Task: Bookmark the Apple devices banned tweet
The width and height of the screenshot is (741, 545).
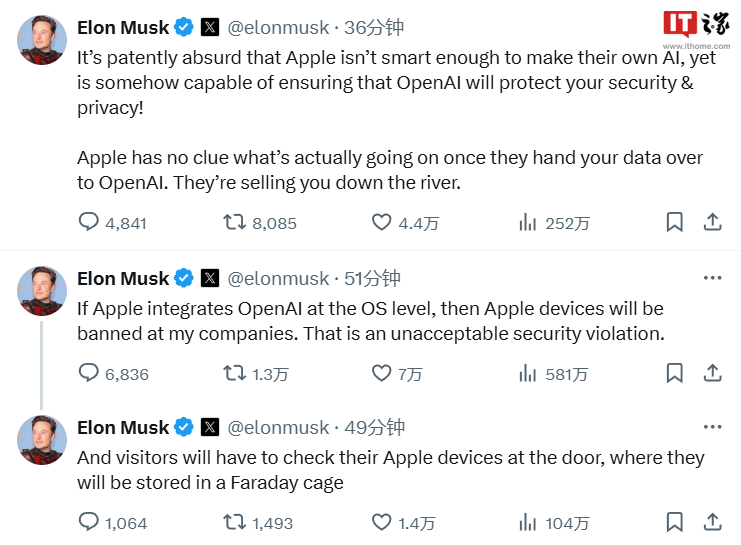Action: coord(675,373)
